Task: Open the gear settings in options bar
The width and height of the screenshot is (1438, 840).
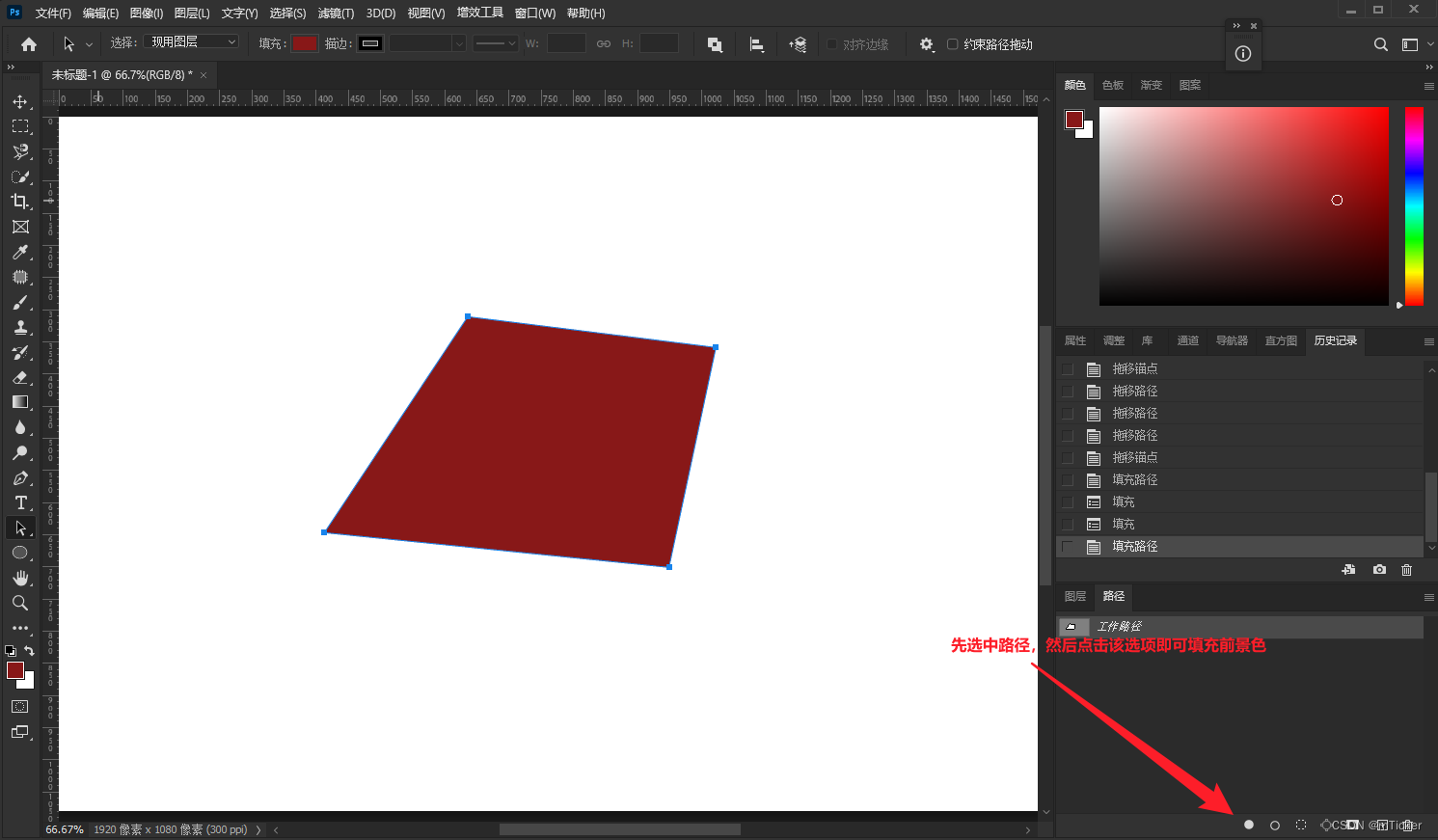Action: (x=927, y=44)
